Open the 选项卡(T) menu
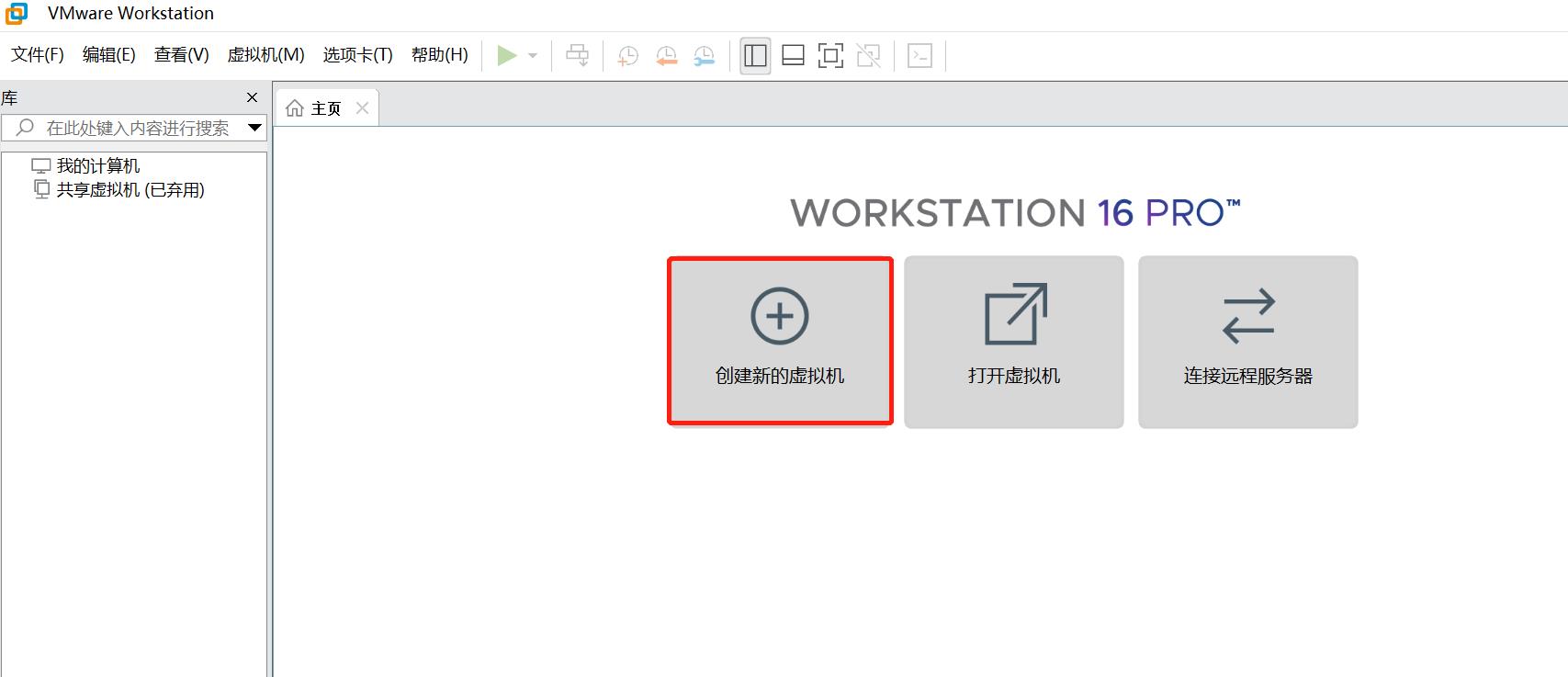 [x=358, y=55]
